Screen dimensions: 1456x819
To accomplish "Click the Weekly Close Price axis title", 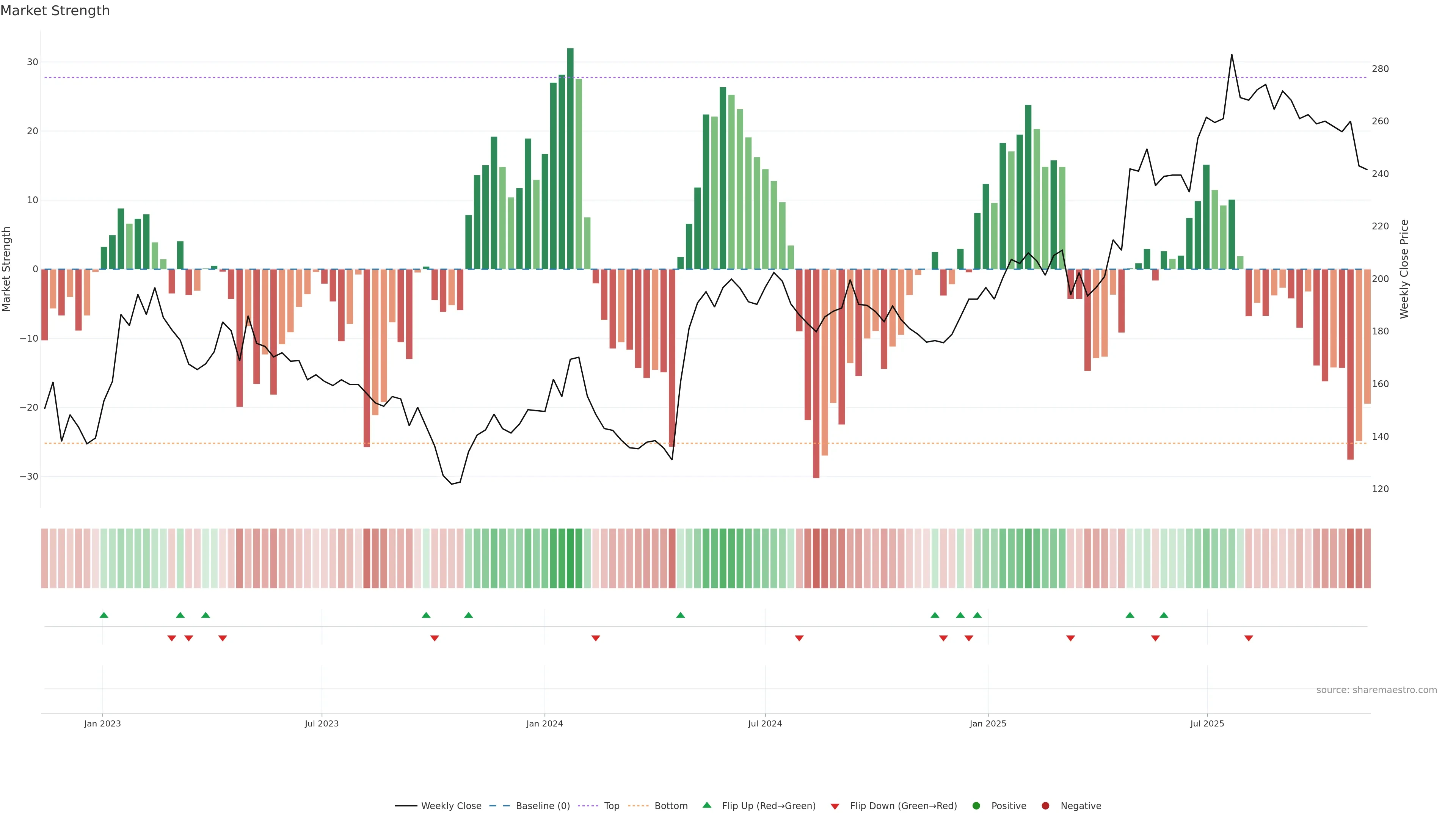I will (1404, 269).
